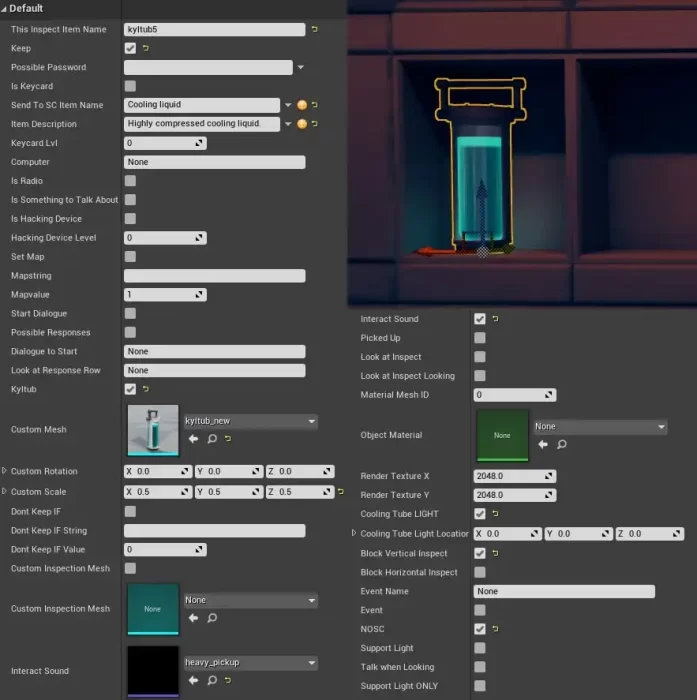Disable the NOSC checkbox
697x700 pixels.
point(480,629)
